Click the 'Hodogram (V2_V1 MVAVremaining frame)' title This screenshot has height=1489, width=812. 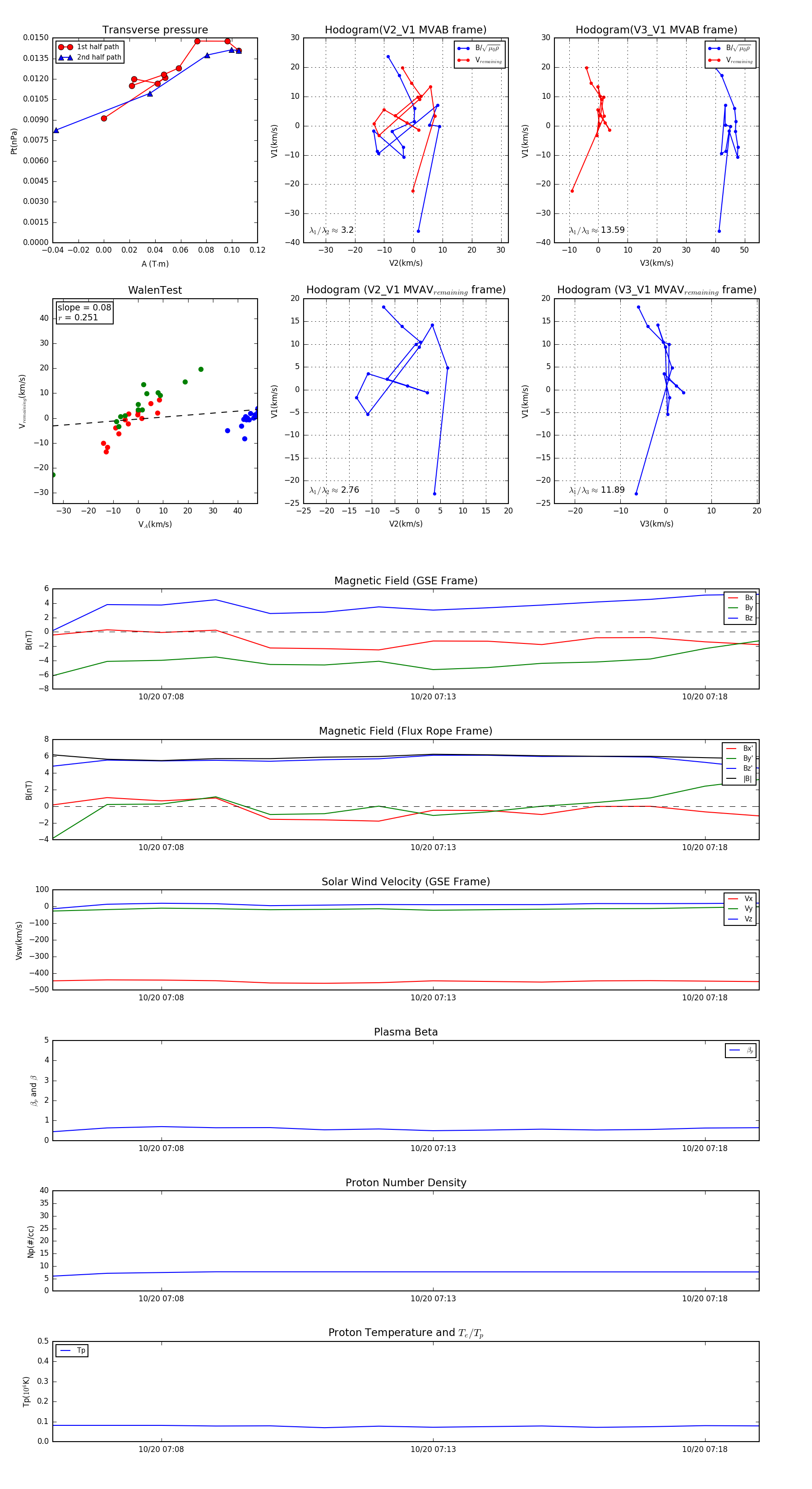point(406,290)
